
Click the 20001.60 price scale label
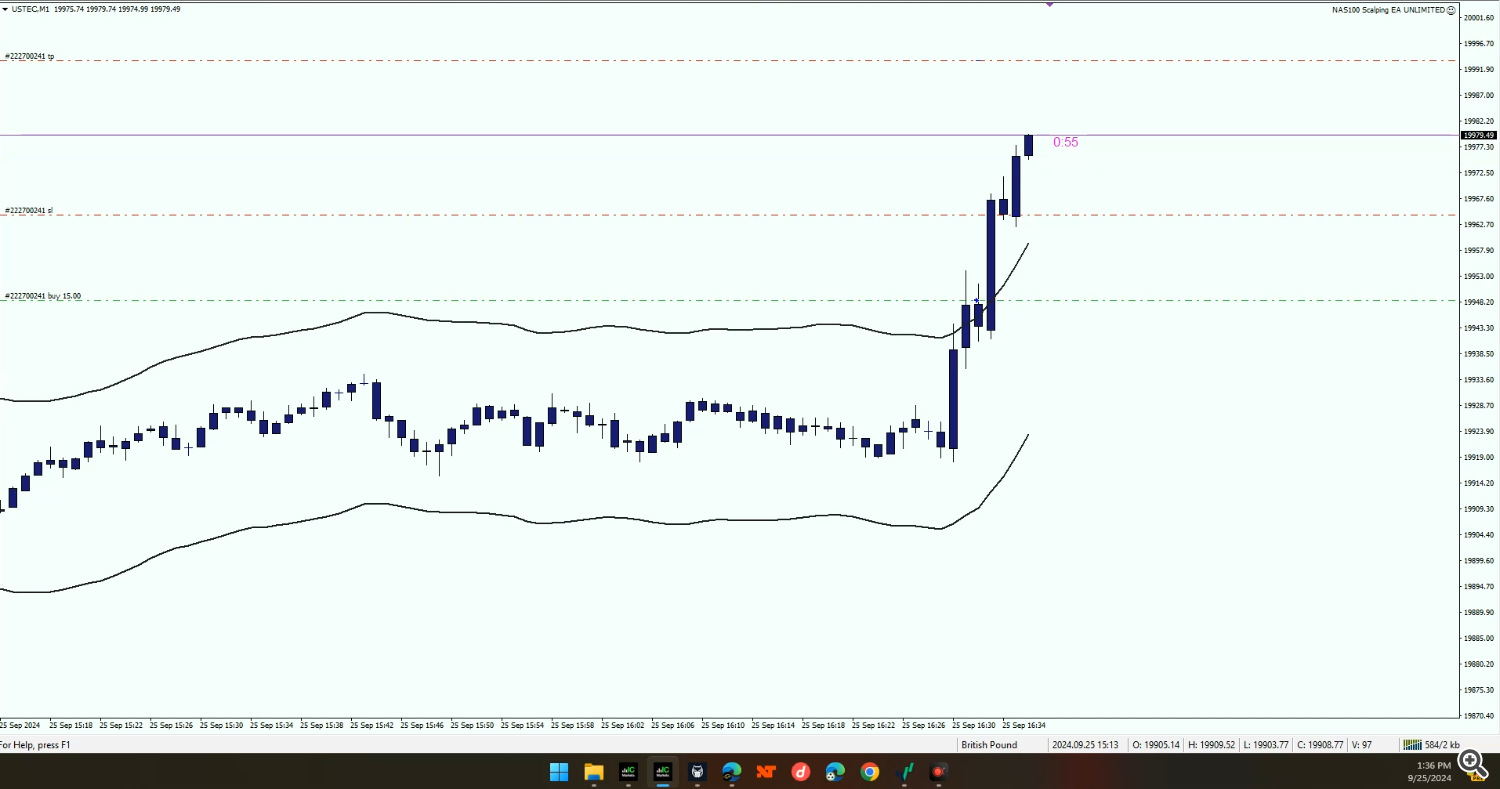click(x=1480, y=18)
